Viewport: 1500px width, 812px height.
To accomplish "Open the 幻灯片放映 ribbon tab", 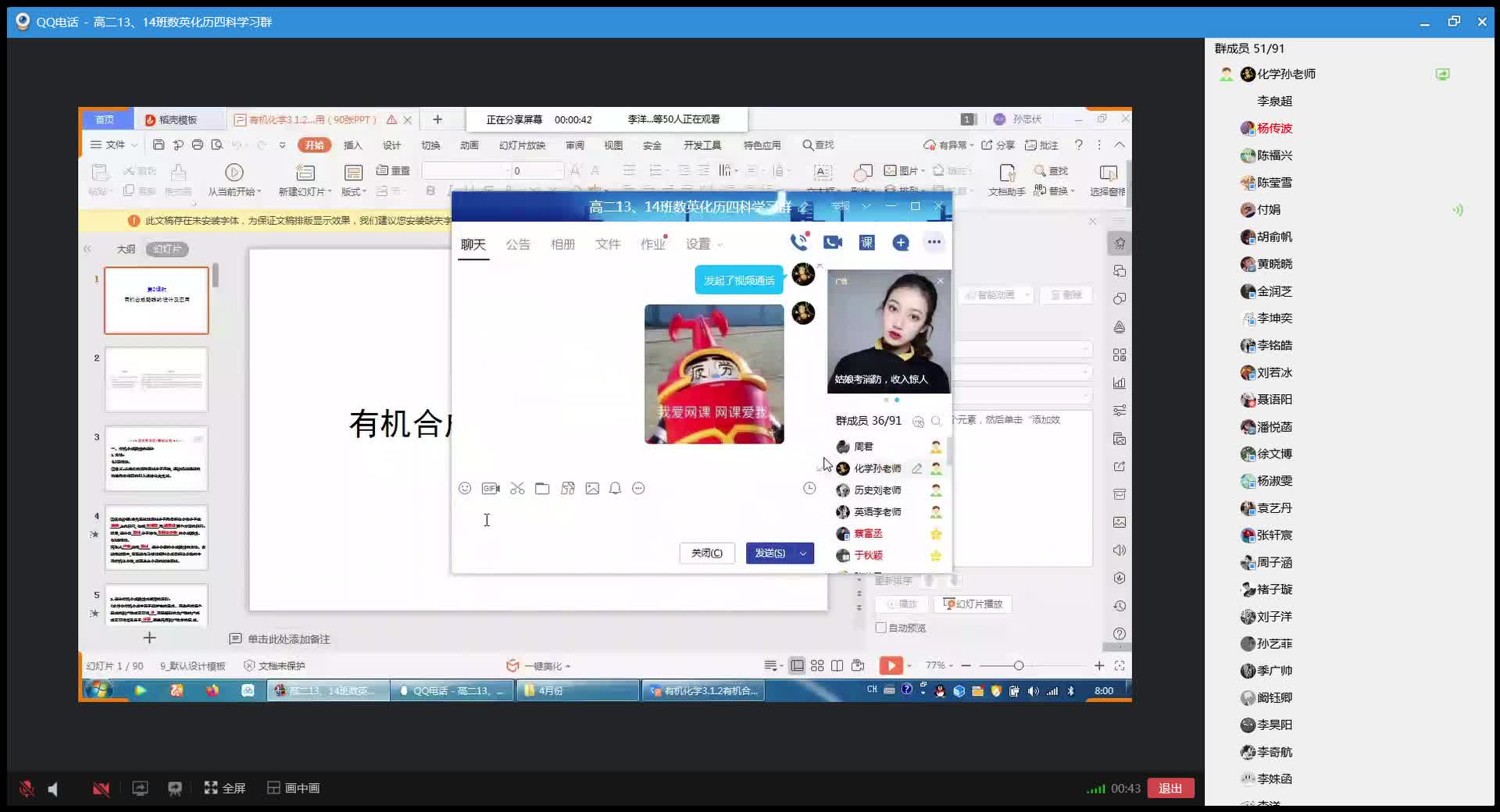I will point(523,145).
